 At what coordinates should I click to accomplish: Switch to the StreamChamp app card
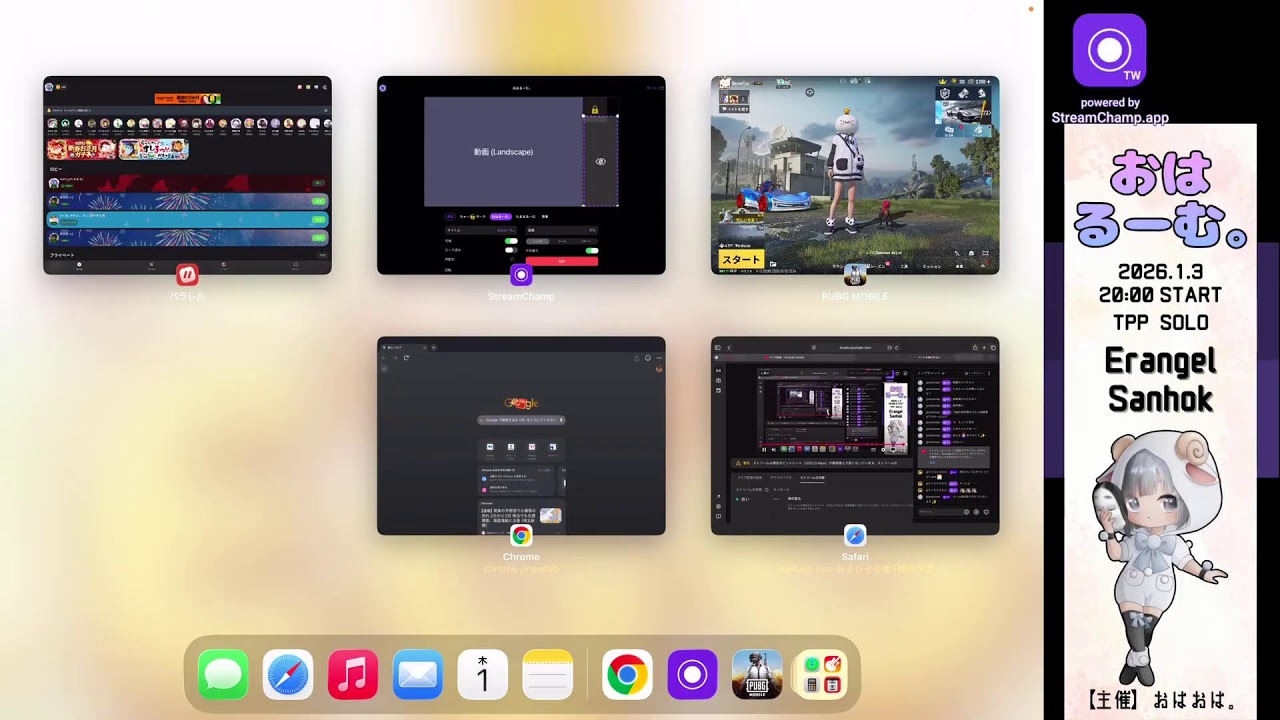pos(521,175)
